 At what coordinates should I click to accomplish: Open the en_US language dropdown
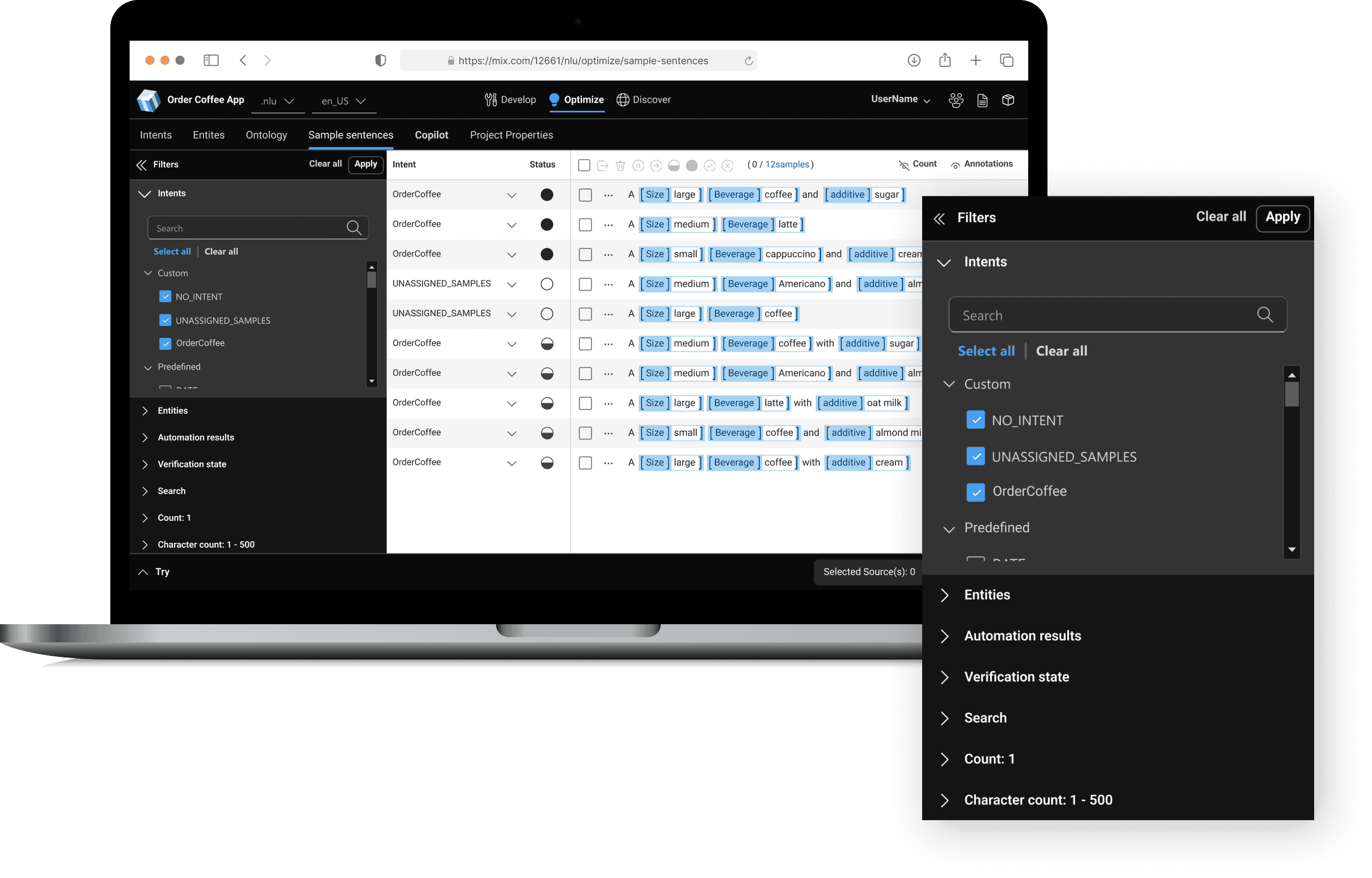pyautogui.click(x=343, y=101)
